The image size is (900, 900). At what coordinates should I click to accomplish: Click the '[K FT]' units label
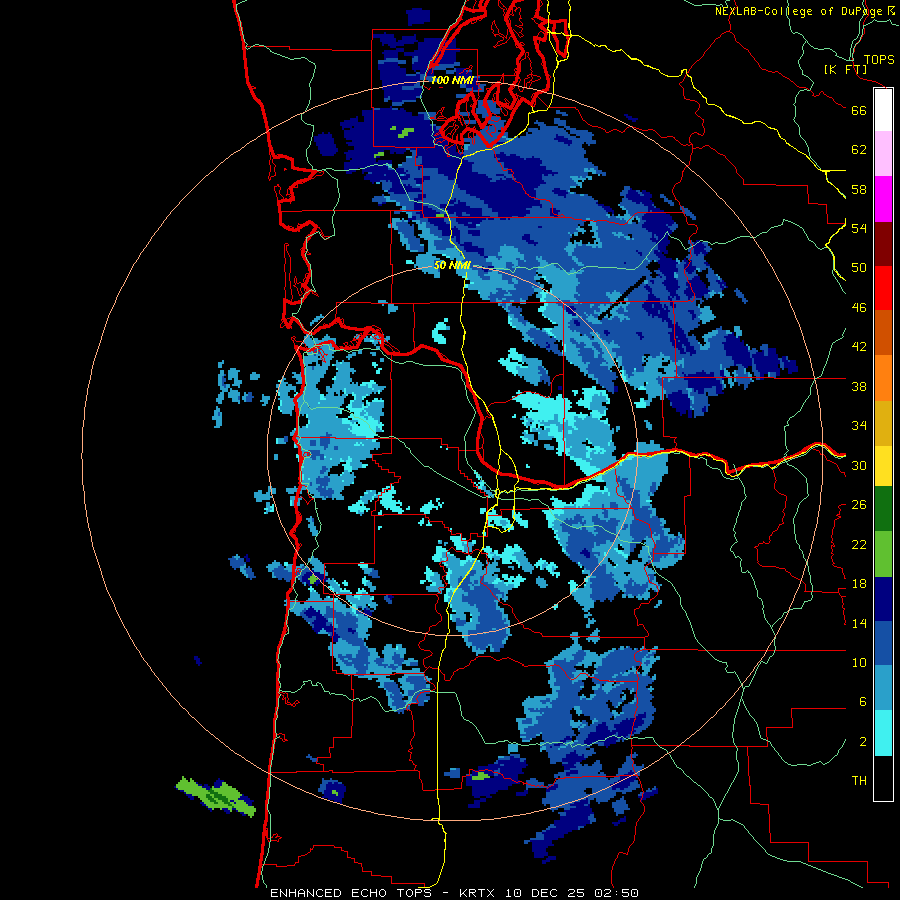click(x=845, y=69)
